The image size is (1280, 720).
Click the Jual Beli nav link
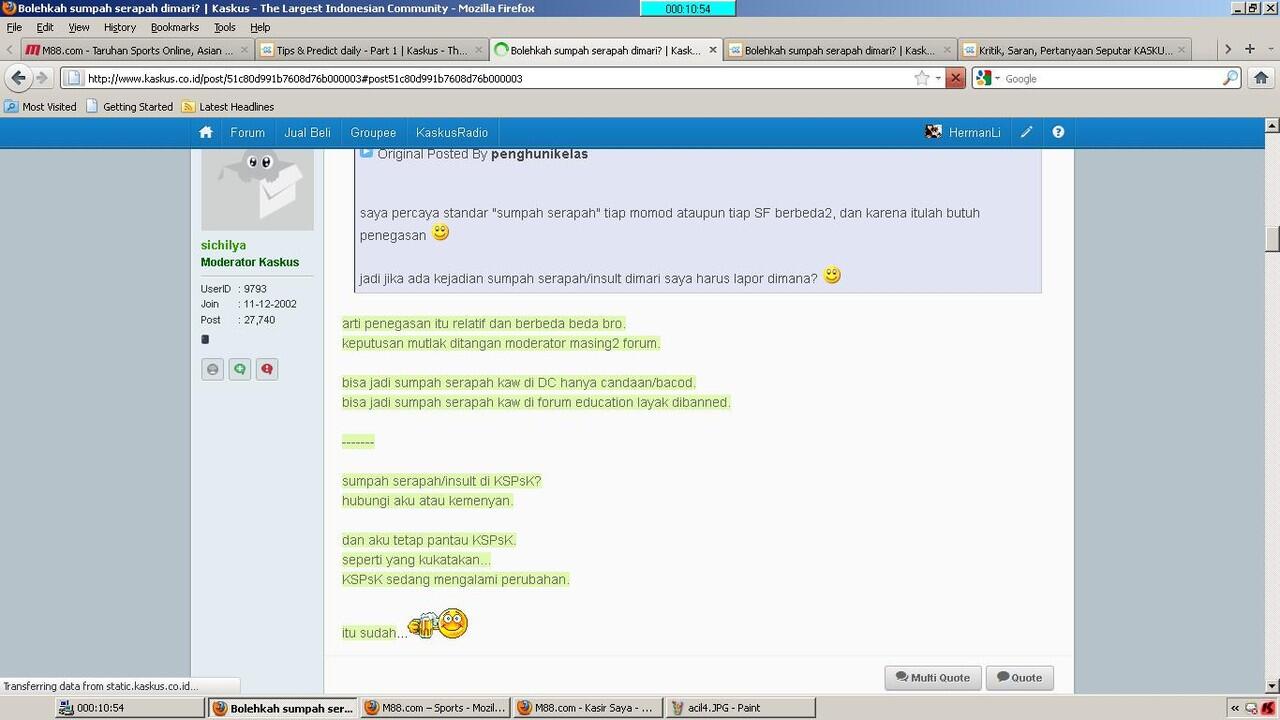pyautogui.click(x=307, y=132)
